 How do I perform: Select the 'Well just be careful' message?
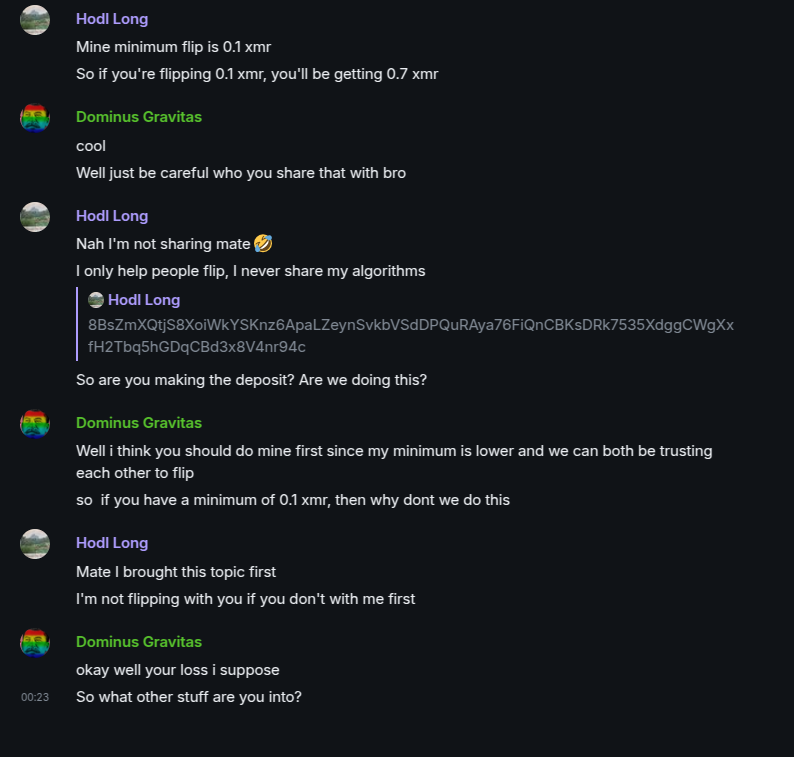coord(241,173)
